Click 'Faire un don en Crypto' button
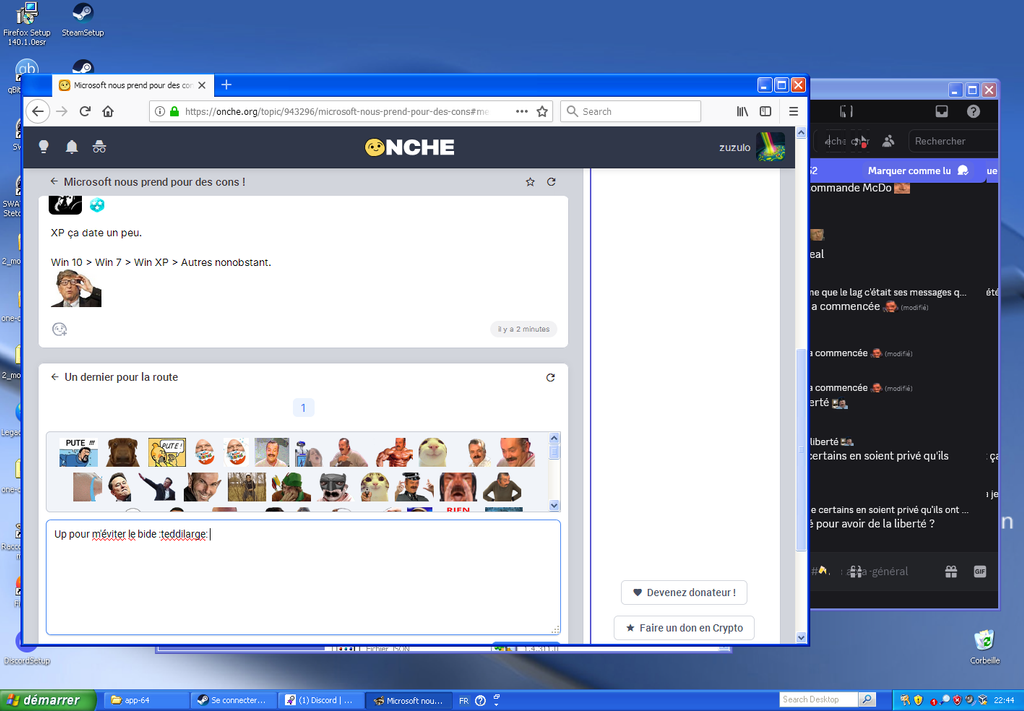 click(x=684, y=628)
